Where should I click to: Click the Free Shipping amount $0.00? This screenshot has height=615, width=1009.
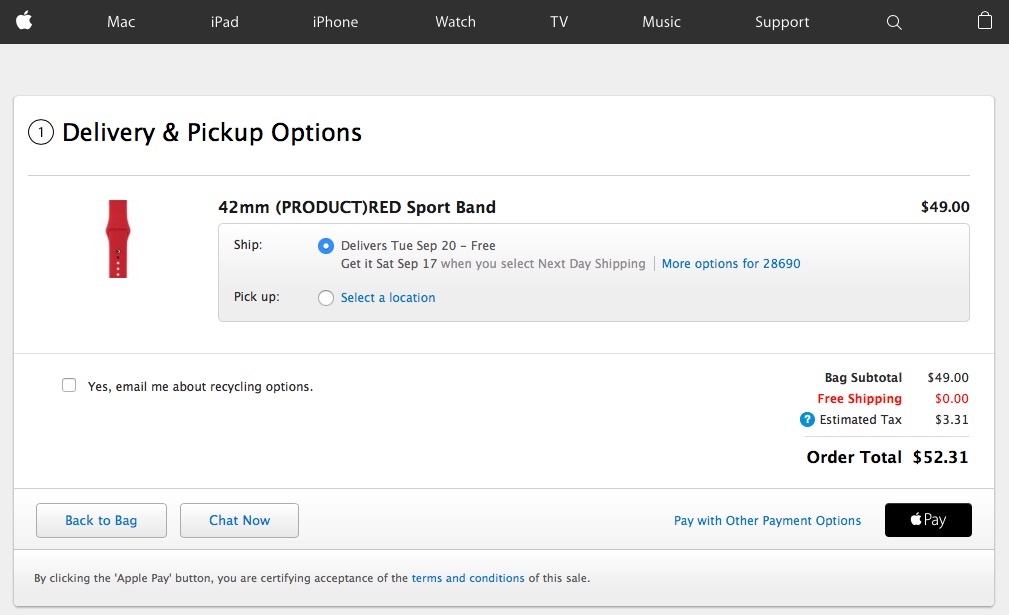tap(952, 399)
